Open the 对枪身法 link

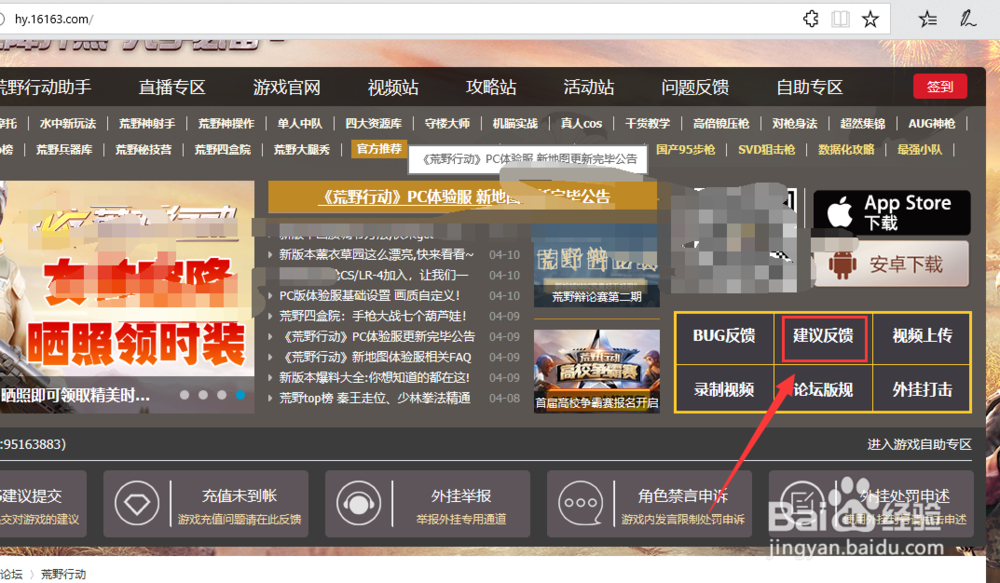point(795,123)
